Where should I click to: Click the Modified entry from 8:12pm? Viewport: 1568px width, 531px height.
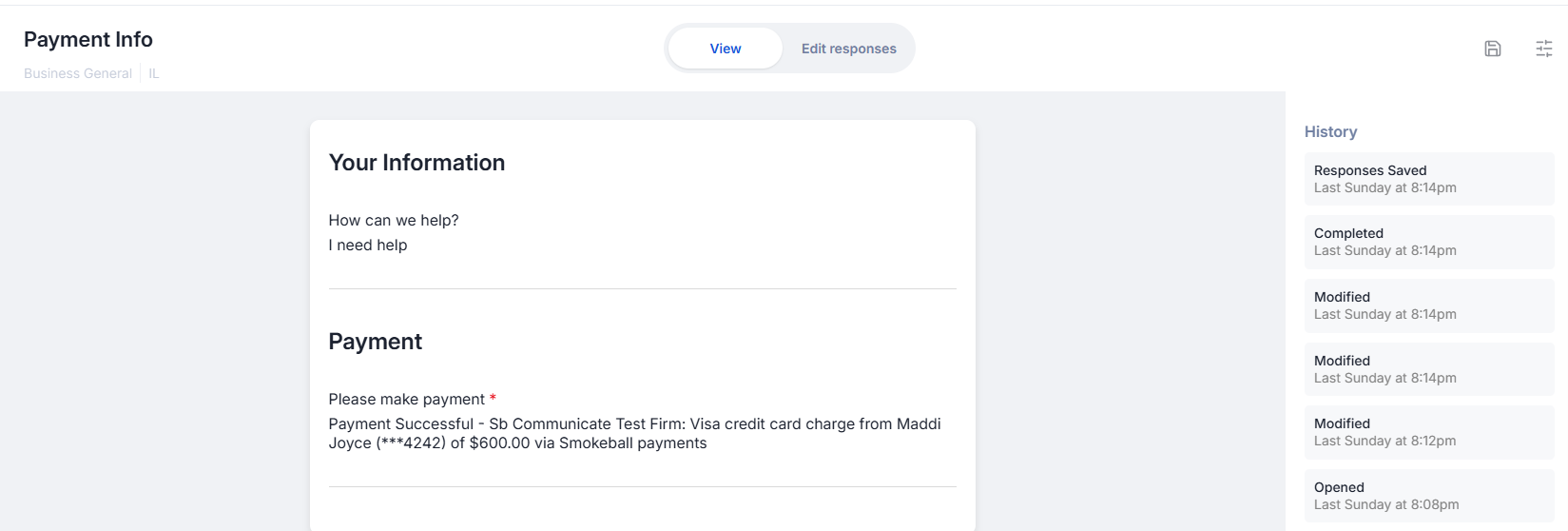pos(1428,432)
